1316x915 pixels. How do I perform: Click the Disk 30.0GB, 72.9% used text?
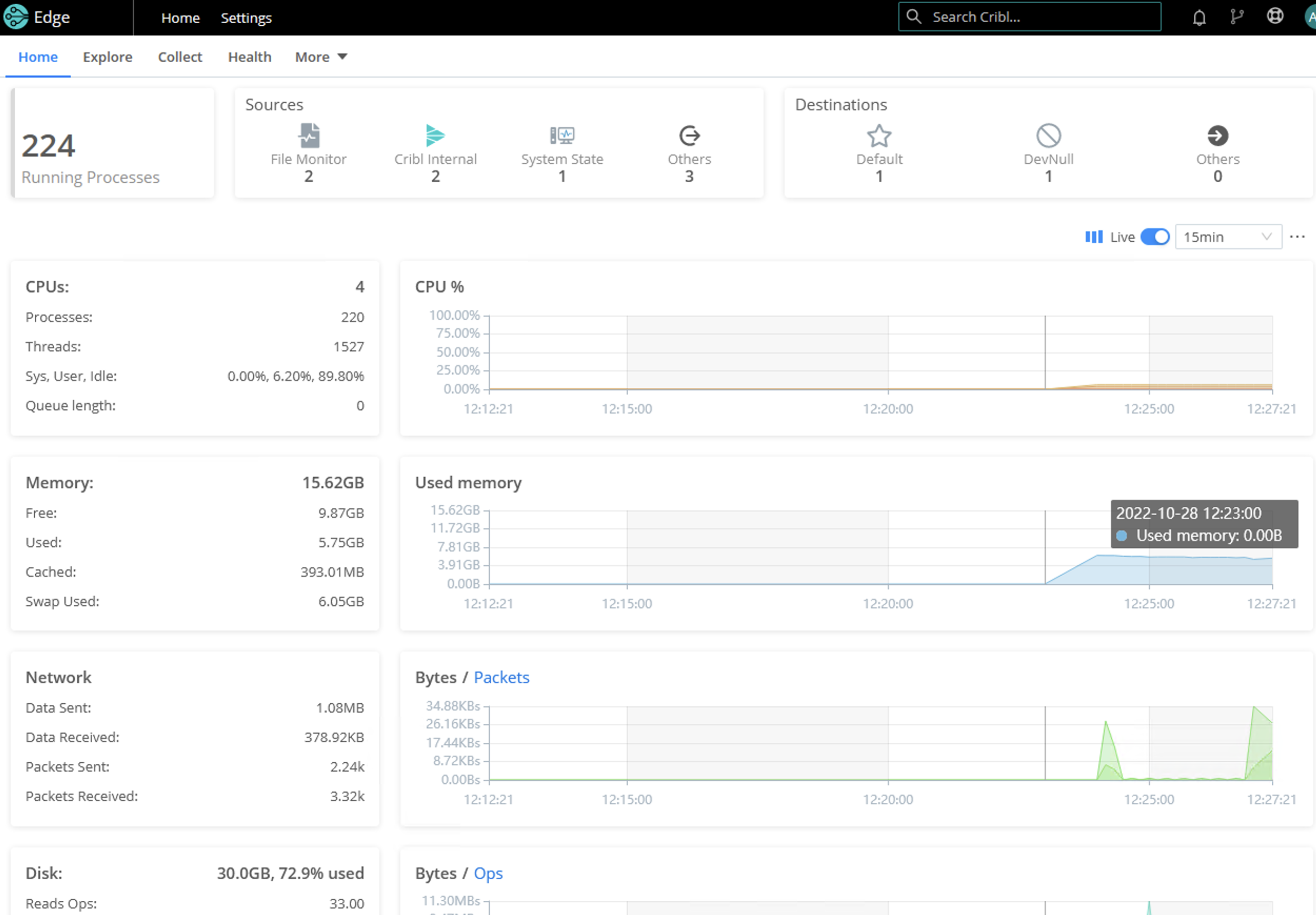(291, 873)
